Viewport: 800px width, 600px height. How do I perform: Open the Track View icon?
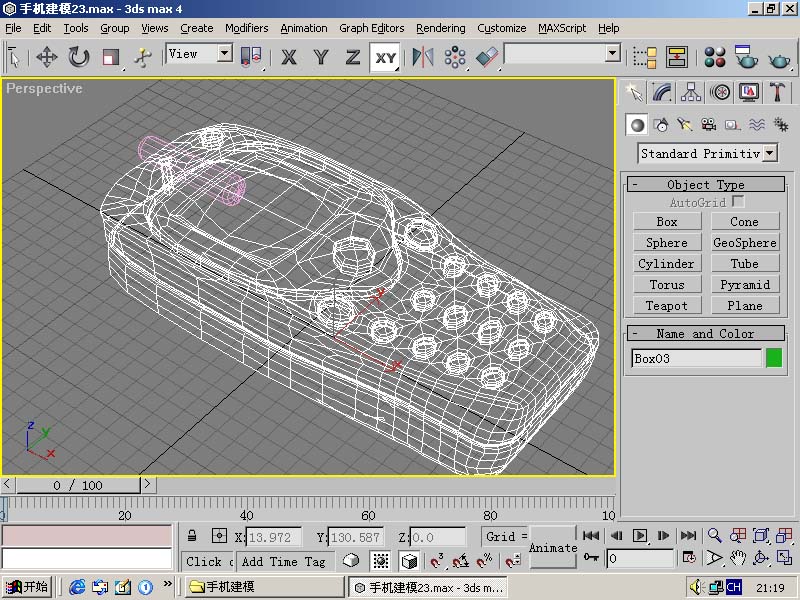(644, 57)
